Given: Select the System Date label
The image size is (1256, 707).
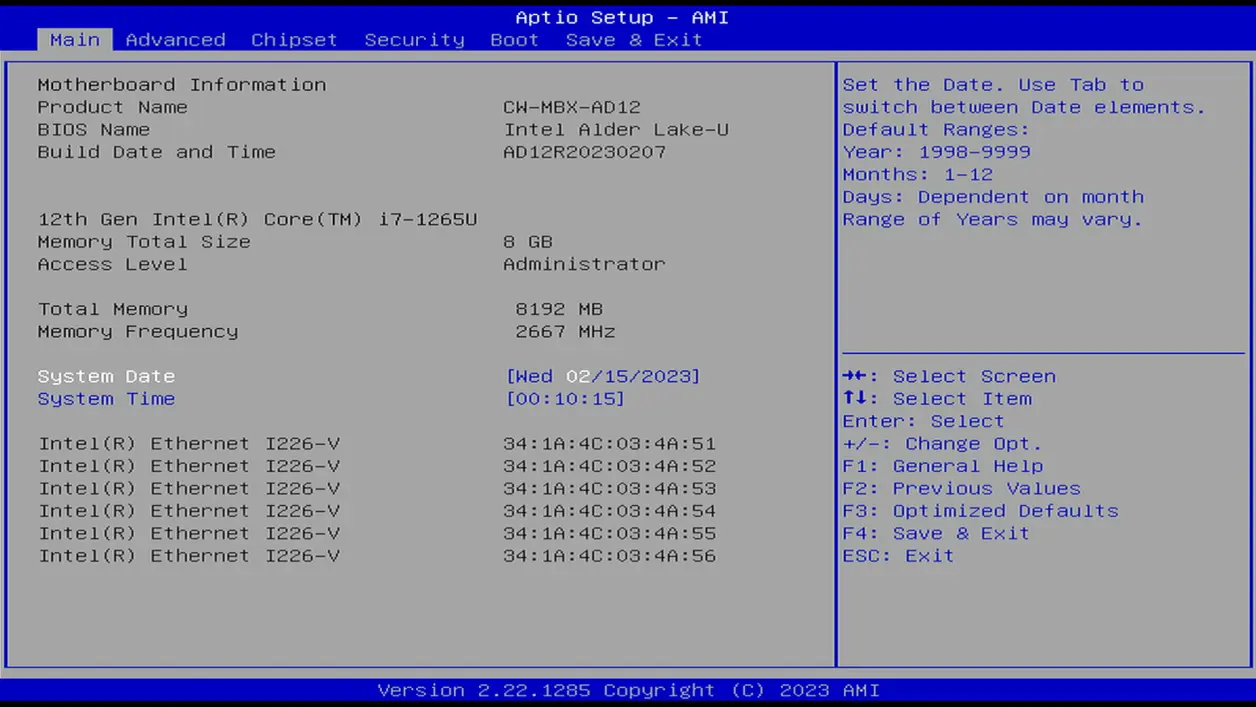Looking at the screenshot, I should (x=106, y=376).
